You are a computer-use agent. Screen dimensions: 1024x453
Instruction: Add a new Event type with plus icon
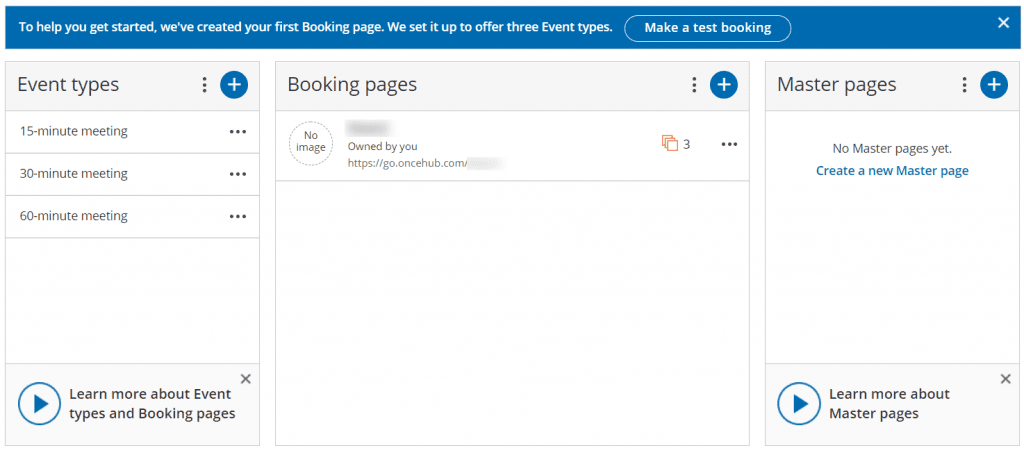click(234, 85)
